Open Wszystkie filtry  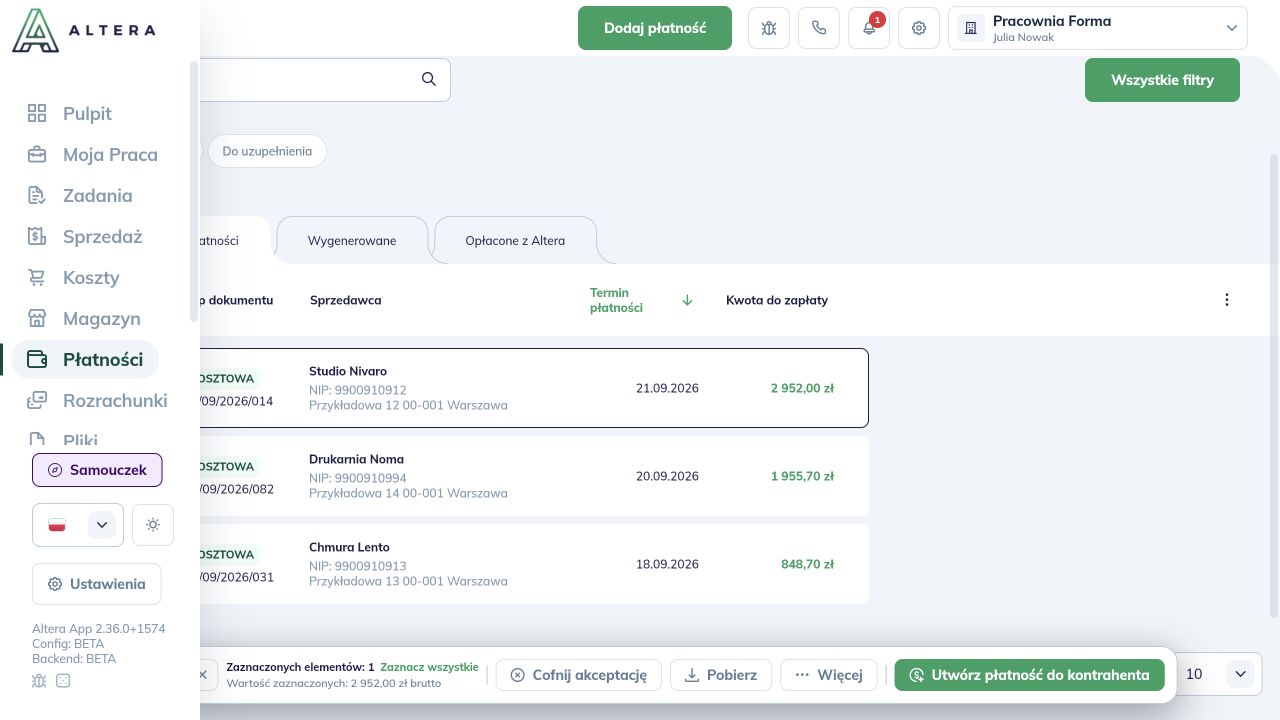1162,80
